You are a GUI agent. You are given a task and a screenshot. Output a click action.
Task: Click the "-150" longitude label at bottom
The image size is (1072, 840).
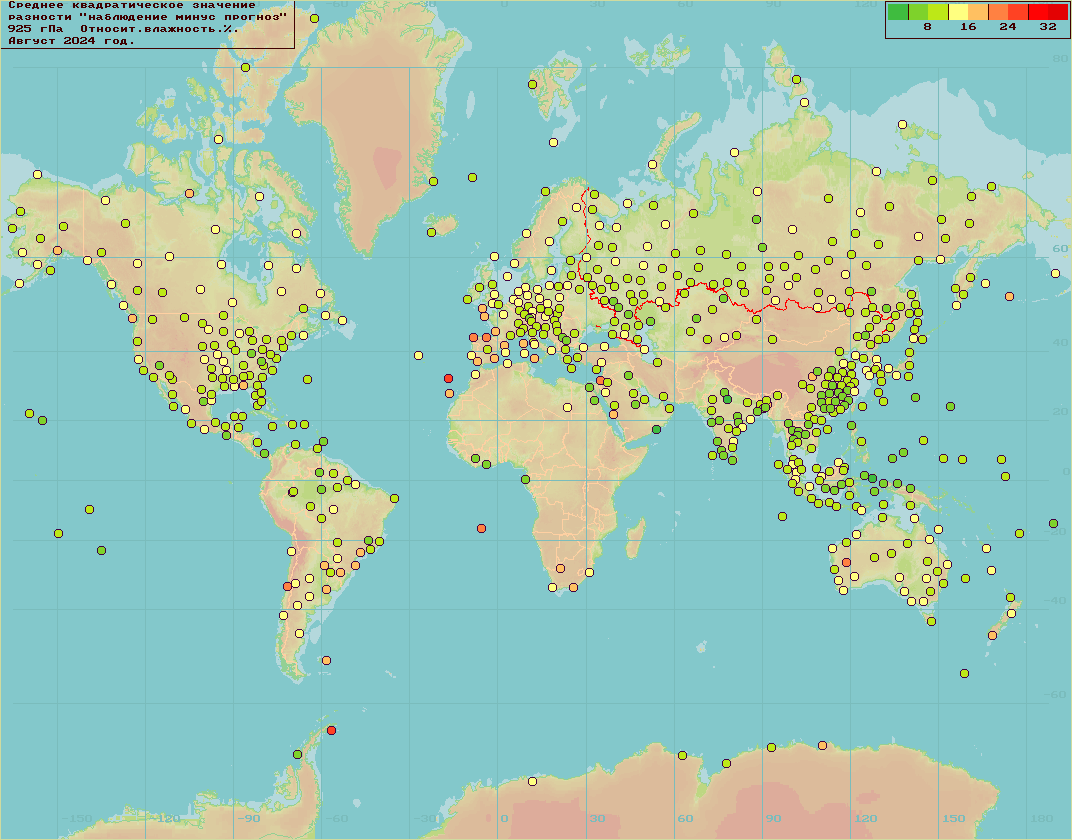(x=77, y=818)
